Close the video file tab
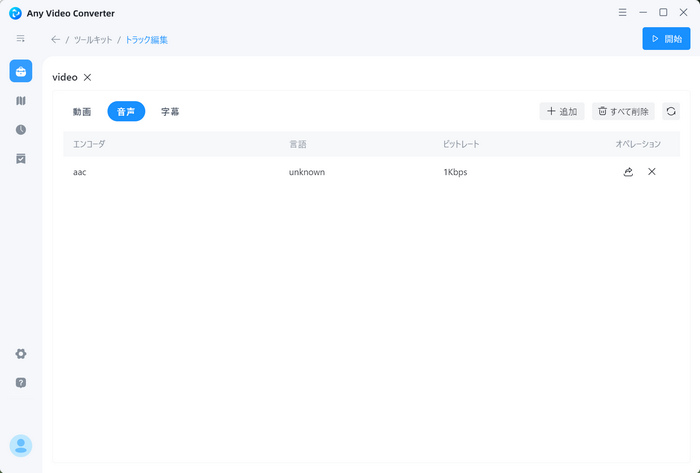 [x=88, y=78]
